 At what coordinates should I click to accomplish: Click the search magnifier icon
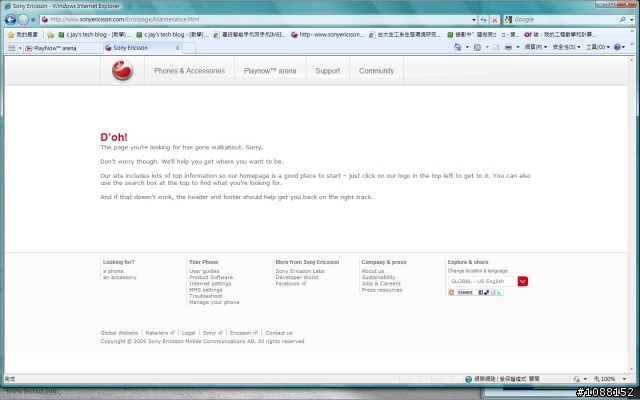[x=623, y=19]
